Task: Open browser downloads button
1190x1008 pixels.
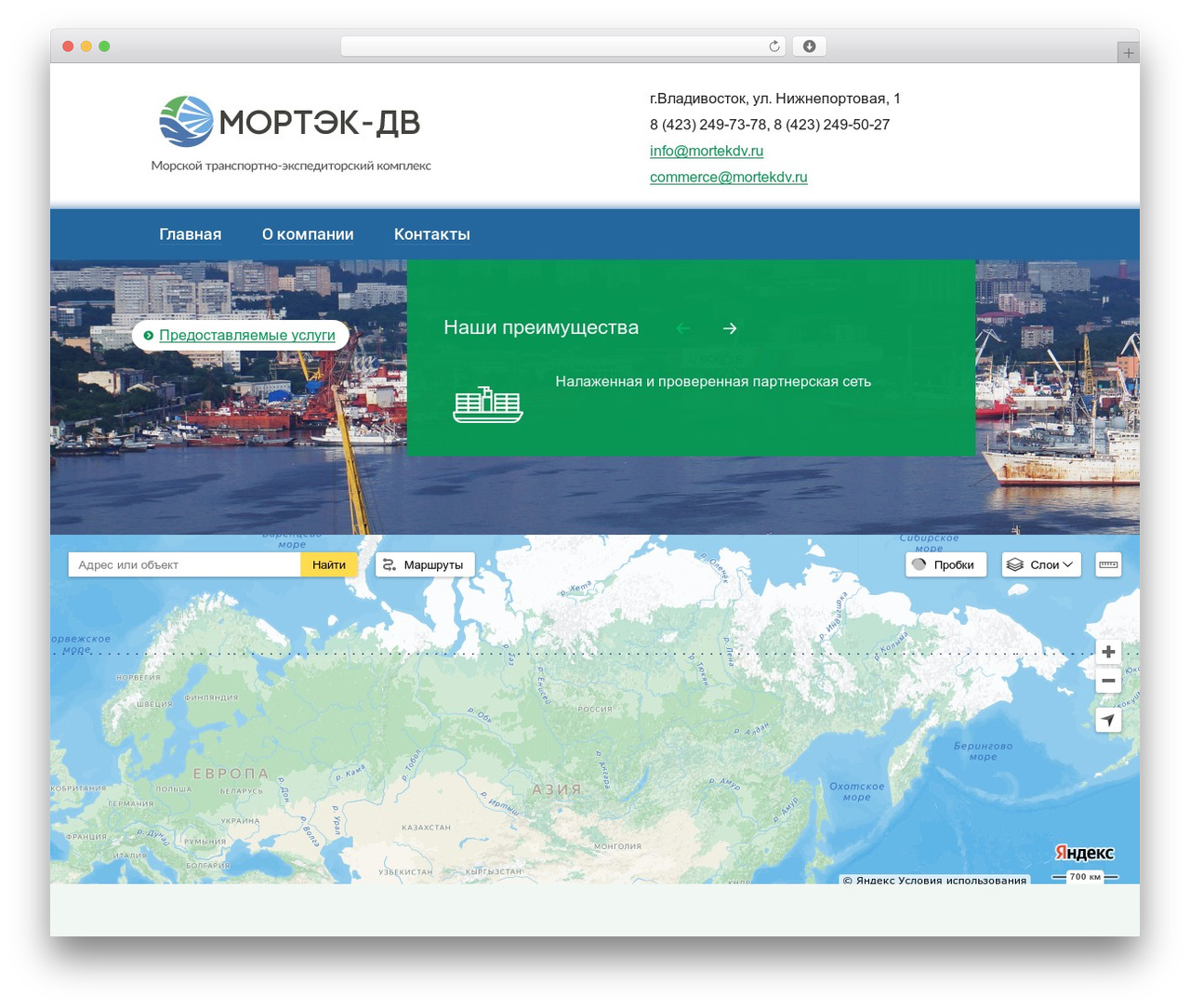Action: [809, 46]
